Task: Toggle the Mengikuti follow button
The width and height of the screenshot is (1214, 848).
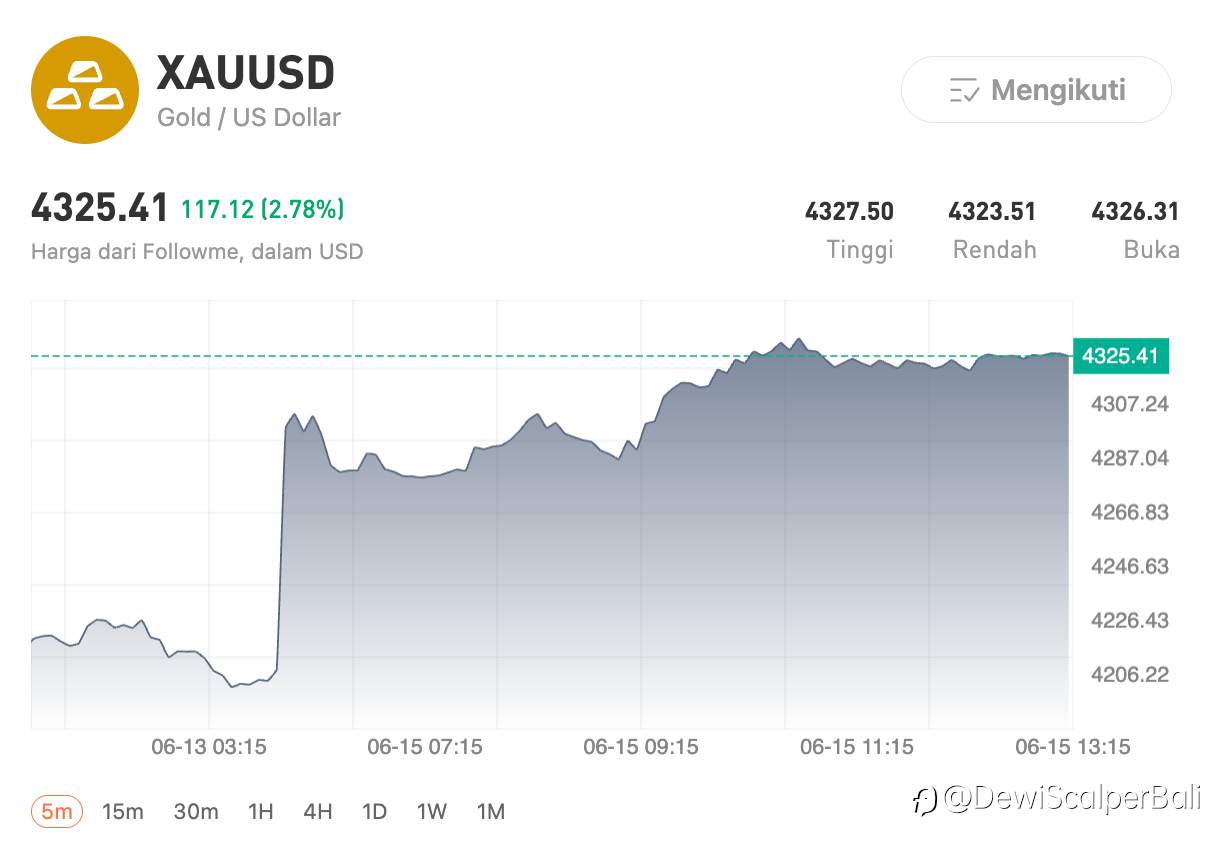Action: [1036, 90]
